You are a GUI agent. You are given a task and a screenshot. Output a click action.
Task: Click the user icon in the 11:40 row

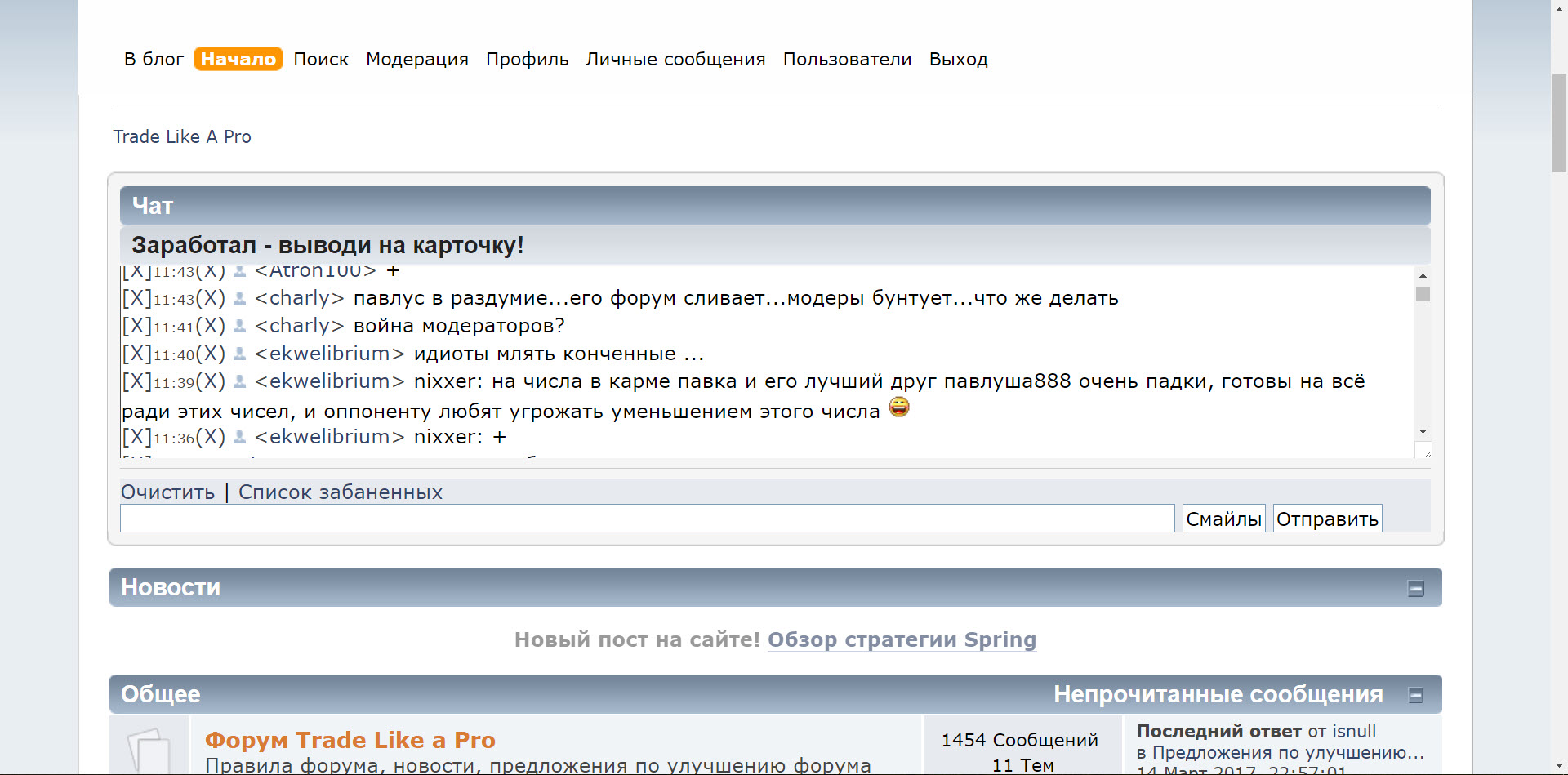coord(240,354)
